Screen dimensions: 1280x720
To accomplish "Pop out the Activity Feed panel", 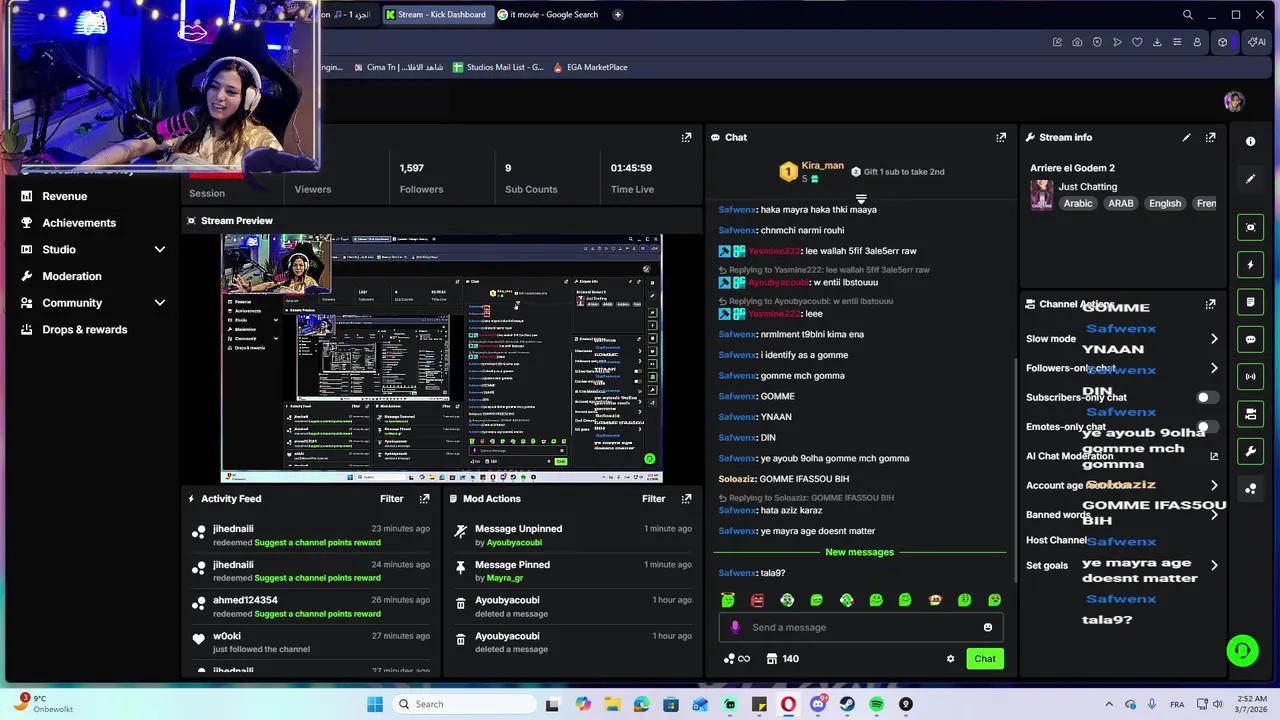I will point(424,498).
